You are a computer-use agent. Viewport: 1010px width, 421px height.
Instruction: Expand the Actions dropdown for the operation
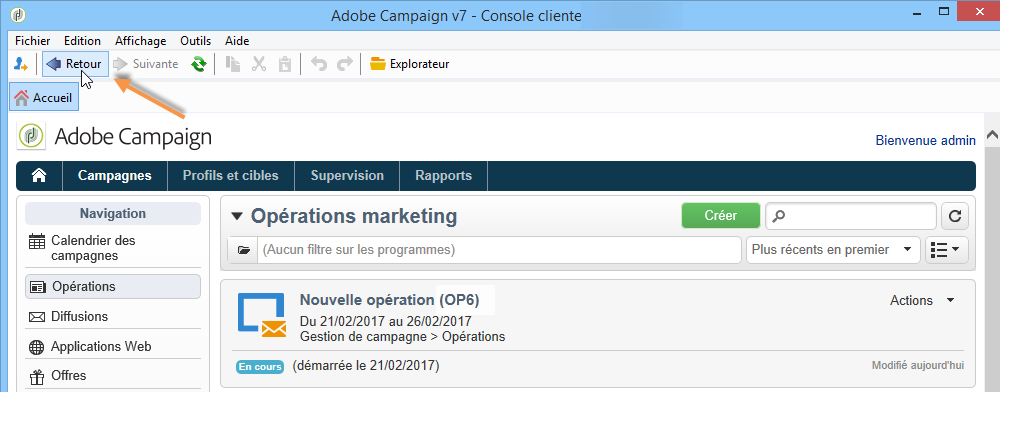click(922, 300)
